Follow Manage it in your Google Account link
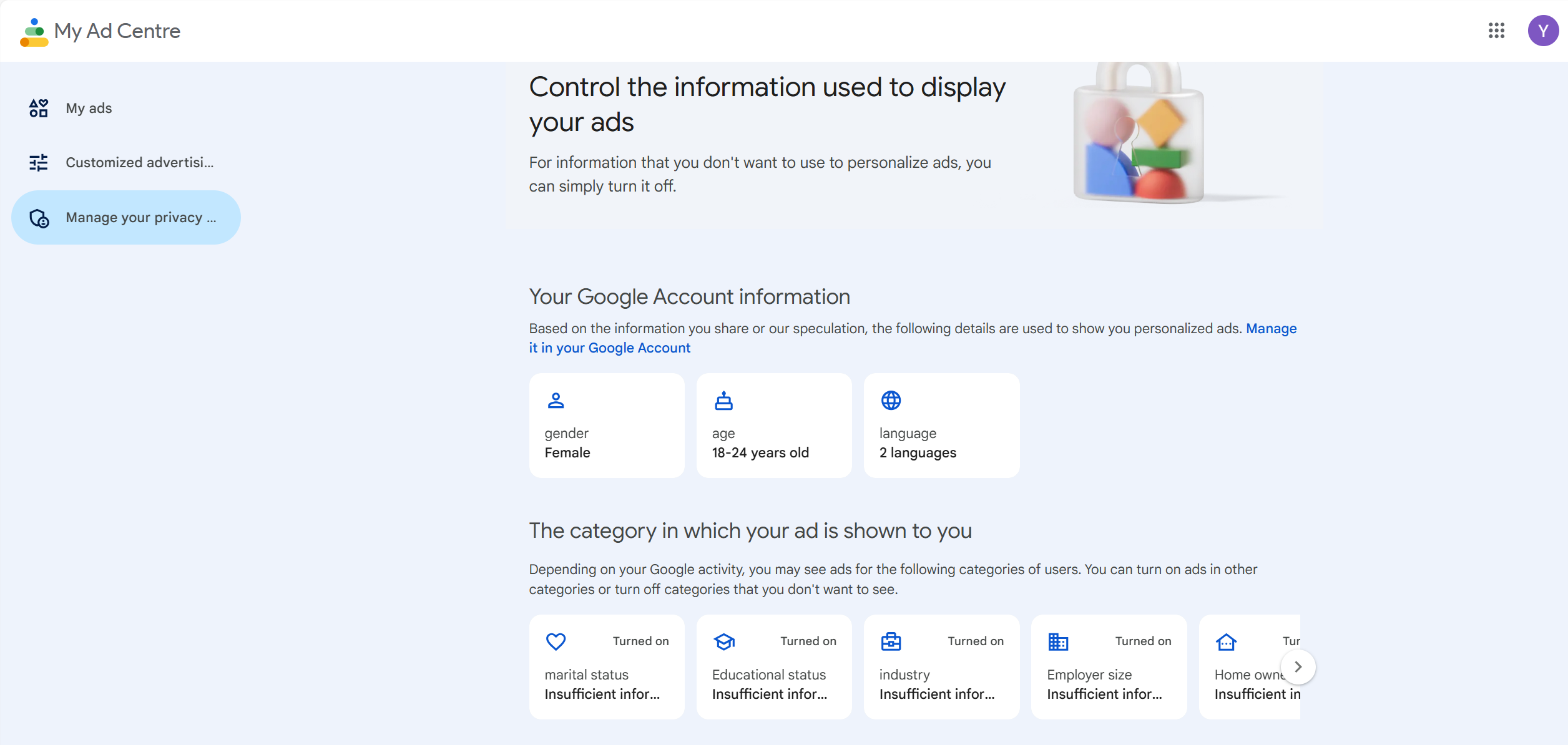 [x=609, y=348]
